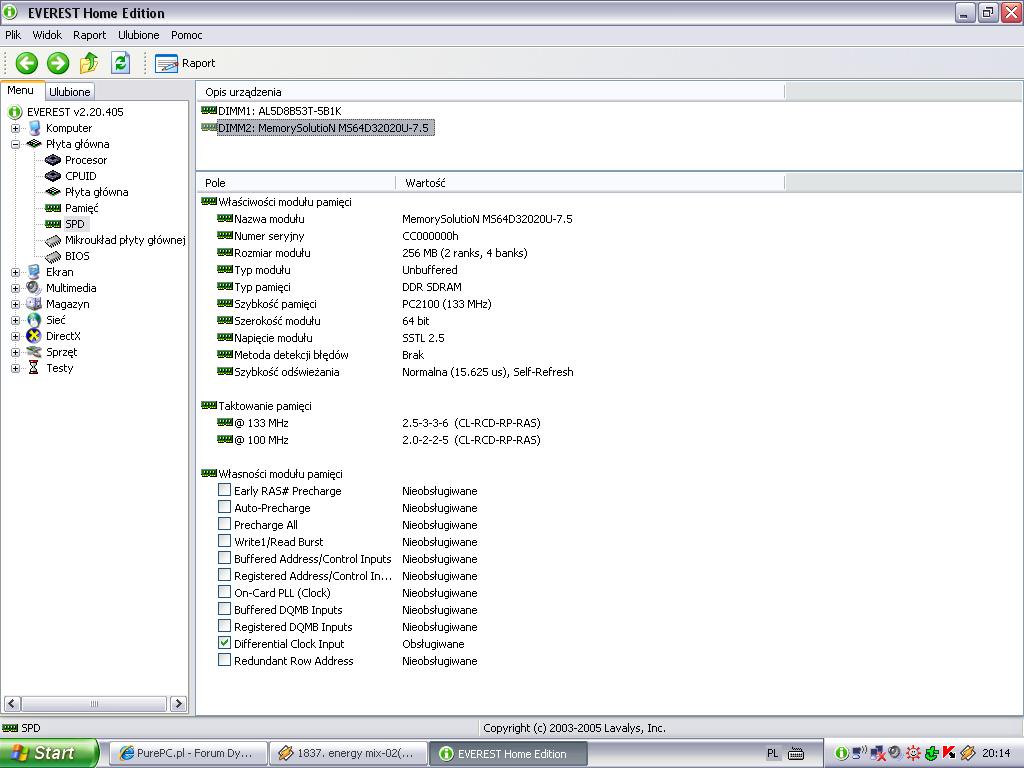The image size is (1024, 768).
Task: Switch to 1837. energy mix-02 taskbar item
Action: [x=348, y=754]
